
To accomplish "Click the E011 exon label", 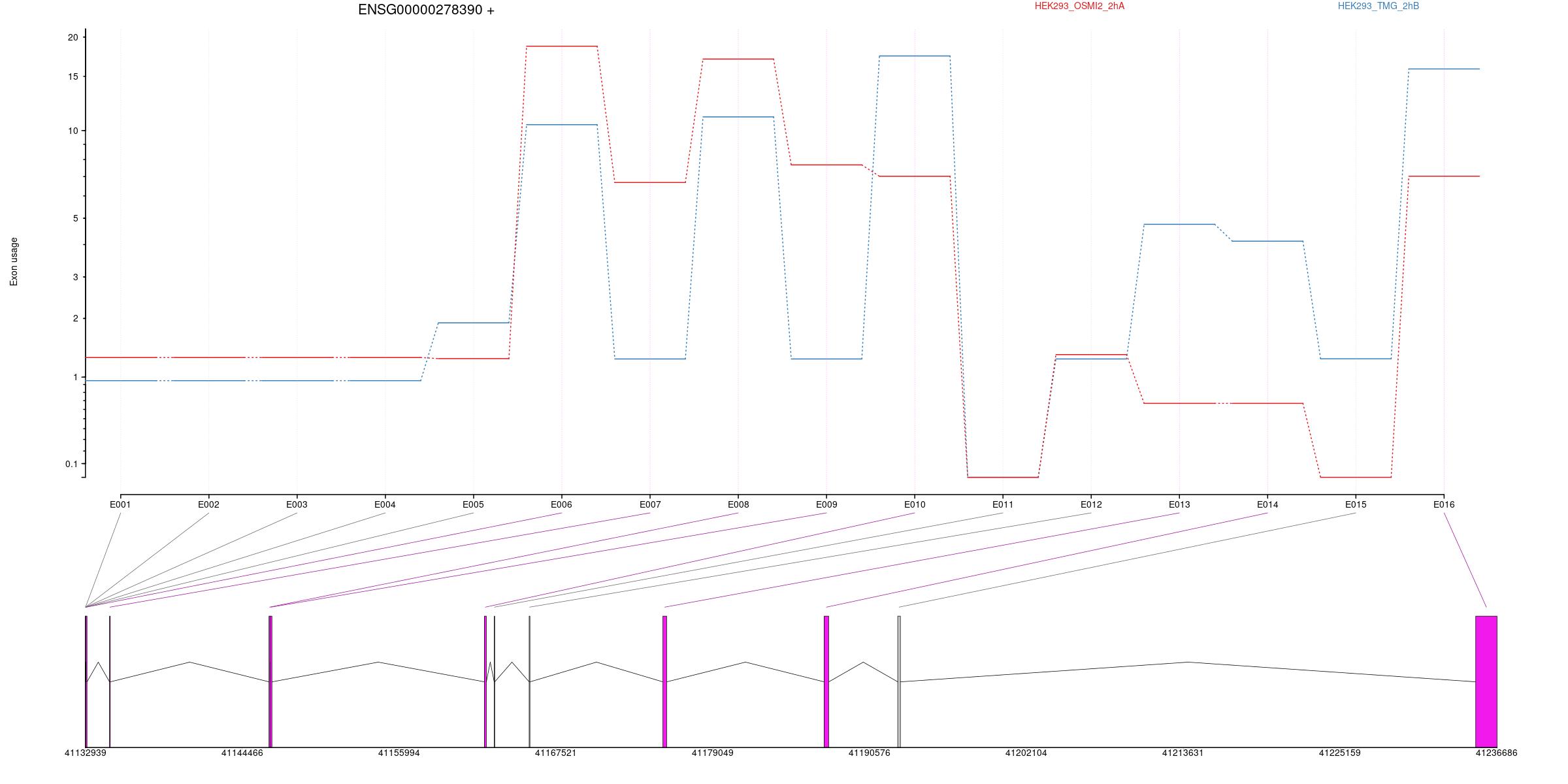I will click(1003, 504).
